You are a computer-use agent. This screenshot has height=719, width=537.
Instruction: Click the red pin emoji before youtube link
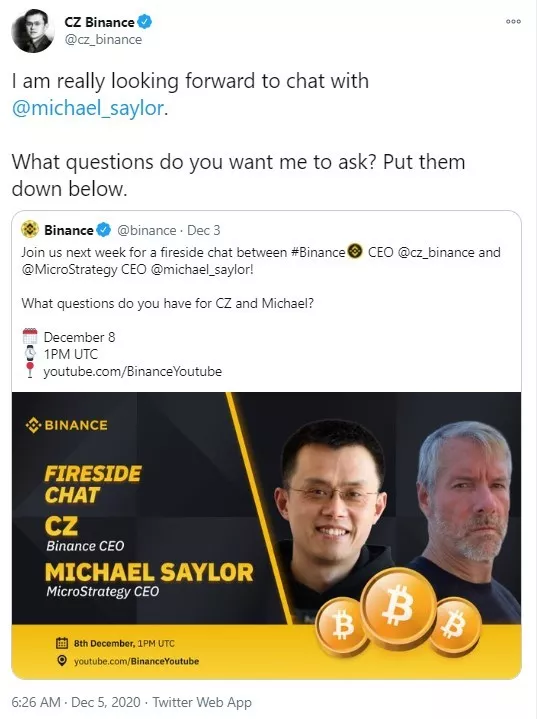(30, 370)
